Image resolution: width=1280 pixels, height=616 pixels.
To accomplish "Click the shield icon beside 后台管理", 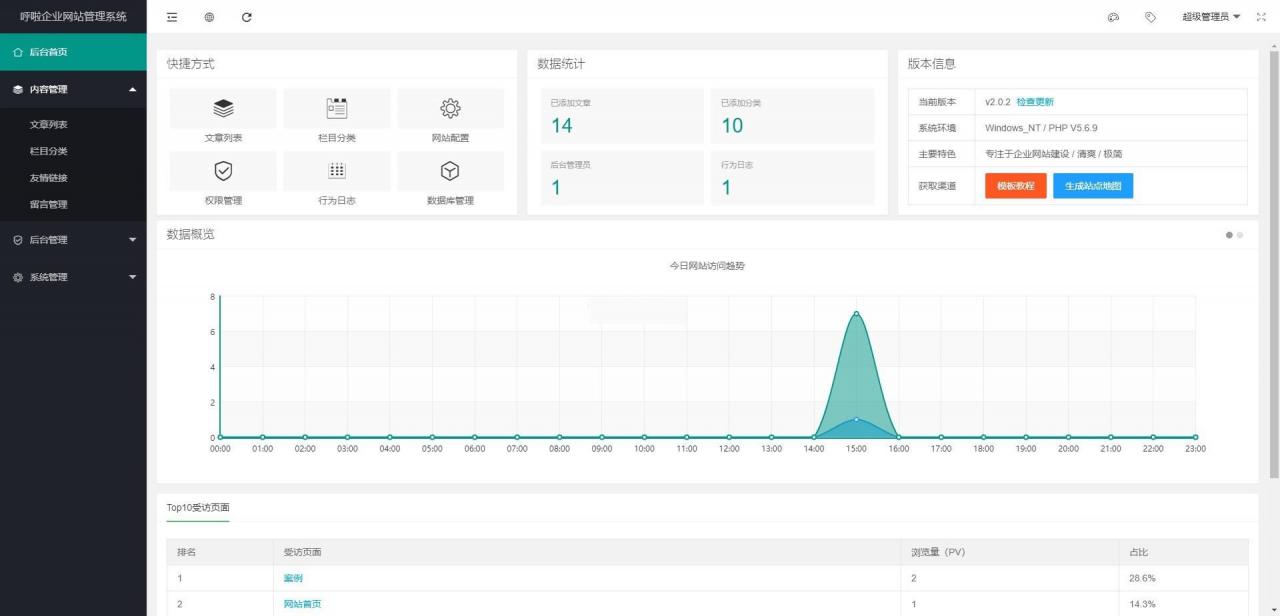I will pos(18,240).
